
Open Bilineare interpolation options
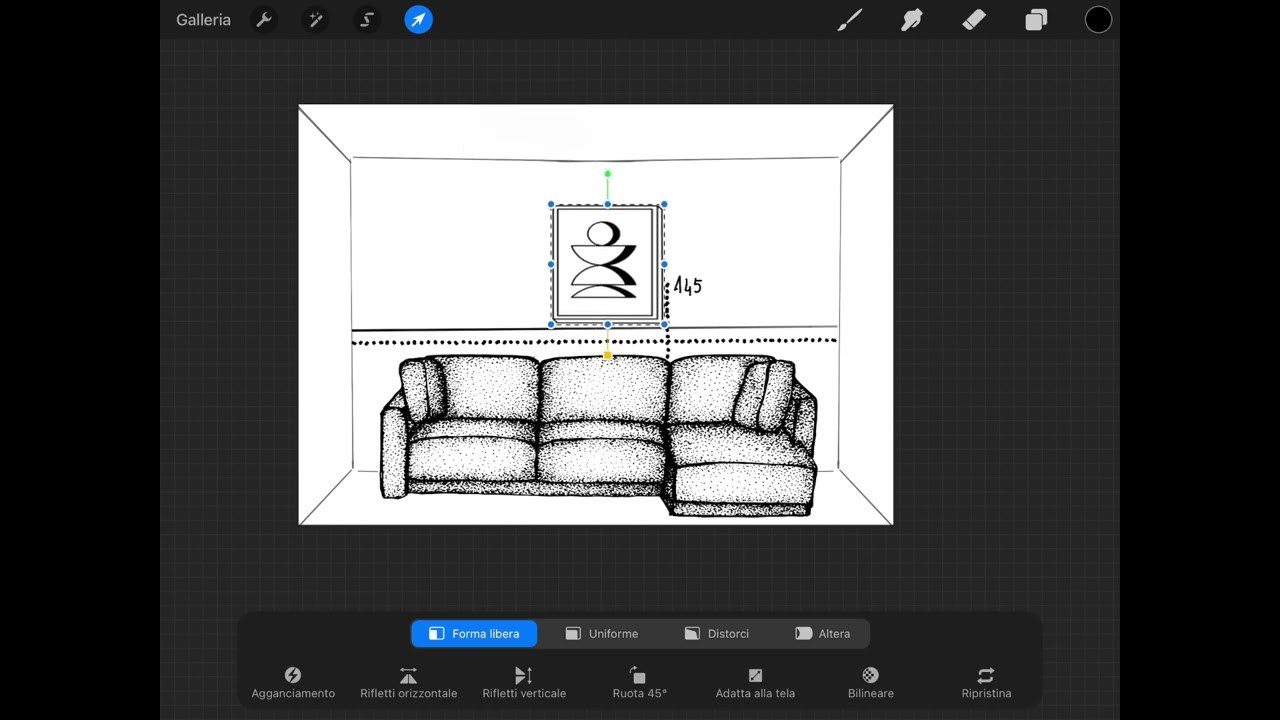click(x=871, y=683)
